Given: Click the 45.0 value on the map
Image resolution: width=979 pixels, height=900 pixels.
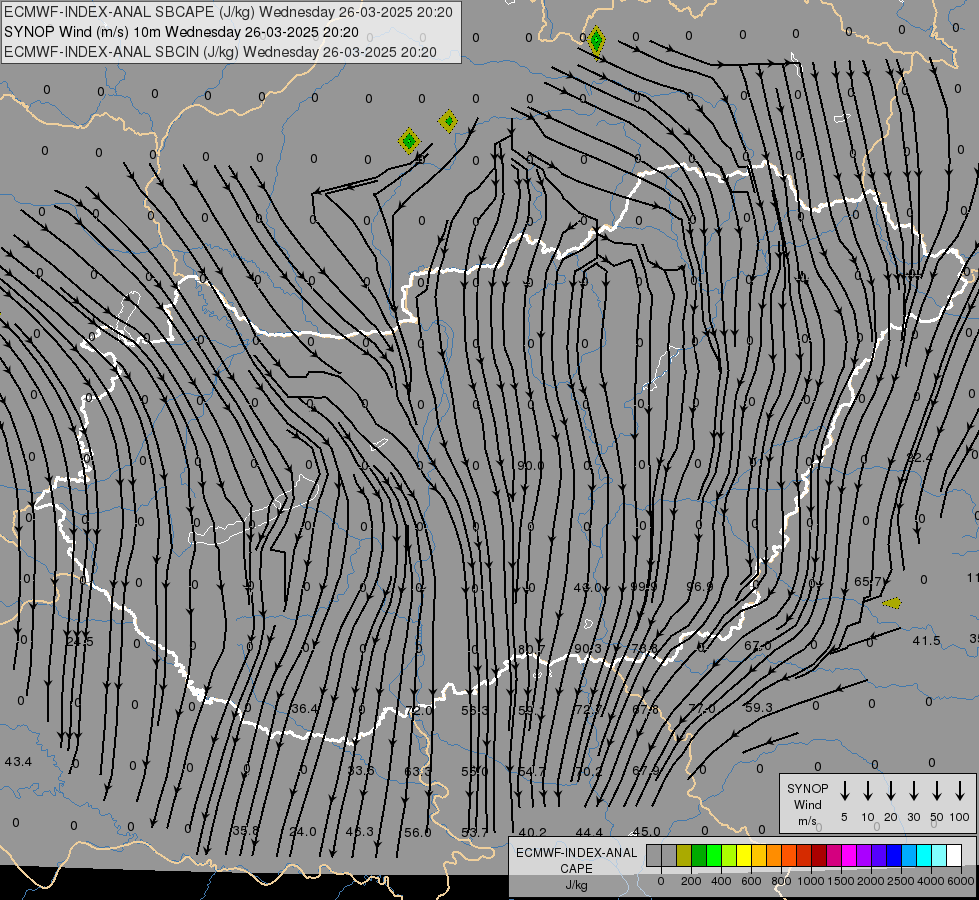Looking at the screenshot, I should [x=646, y=831].
